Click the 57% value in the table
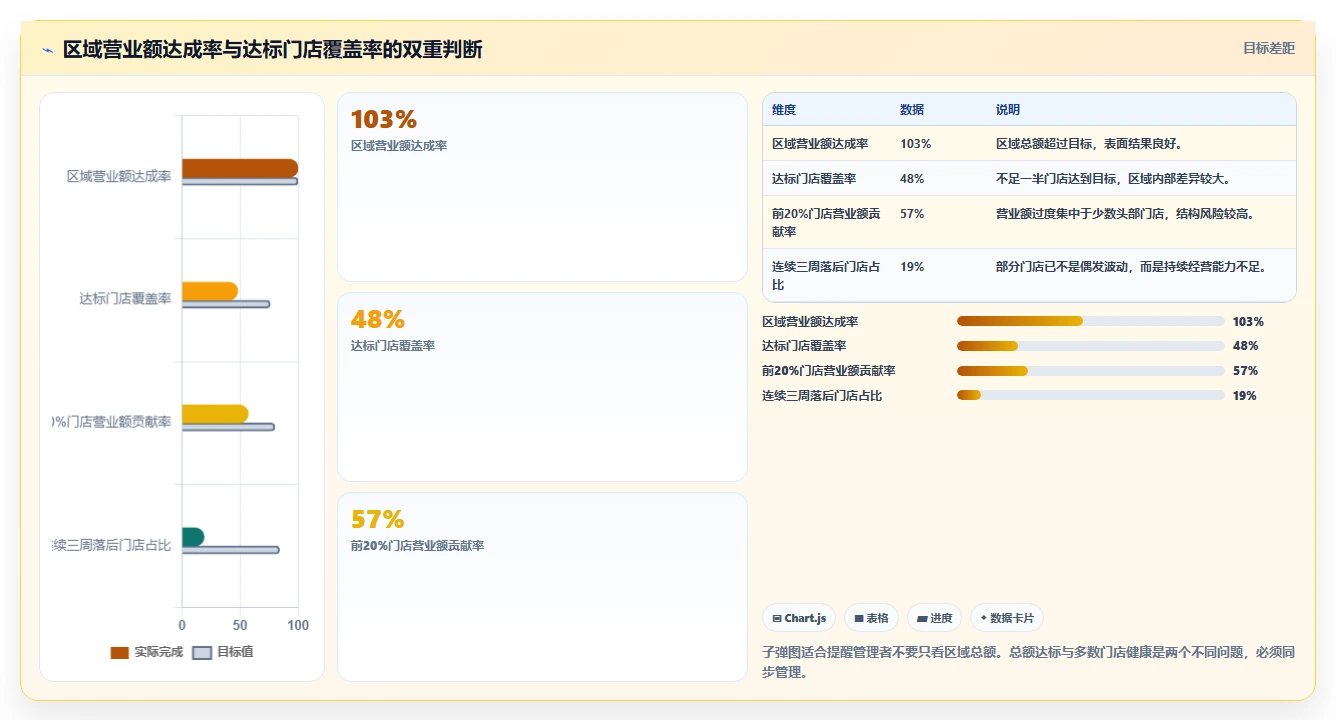The image size is (1336, 720). point(912,214)
